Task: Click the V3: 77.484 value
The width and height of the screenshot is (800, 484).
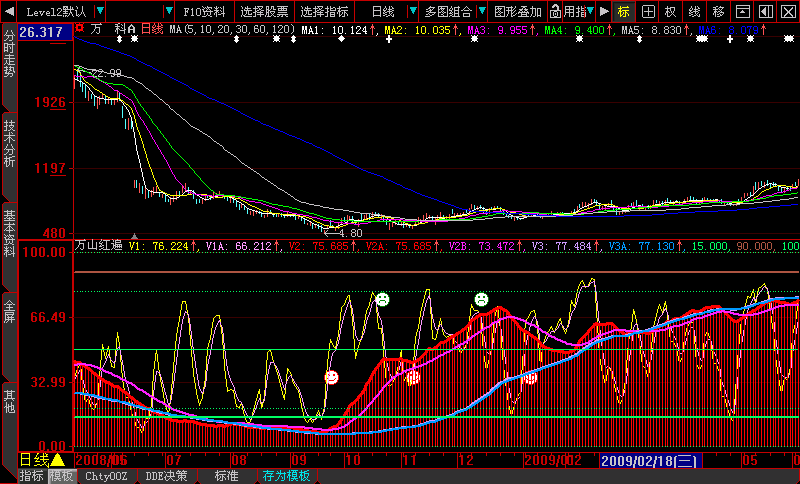Action: click(x=566, y=246)
